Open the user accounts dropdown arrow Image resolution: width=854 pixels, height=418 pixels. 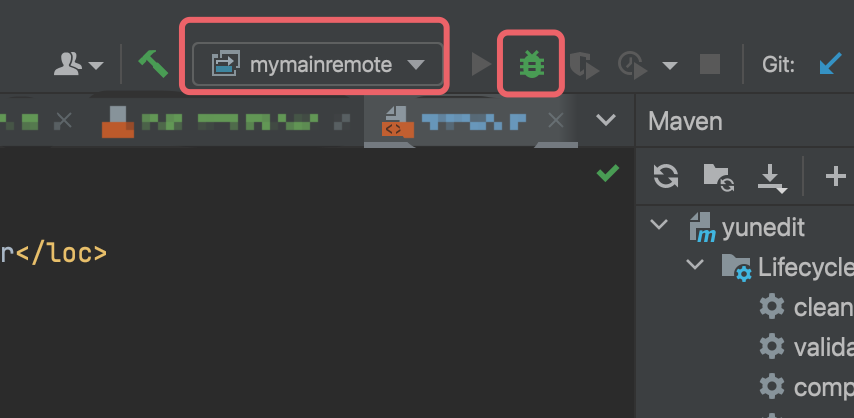click(x=96, y=66)
